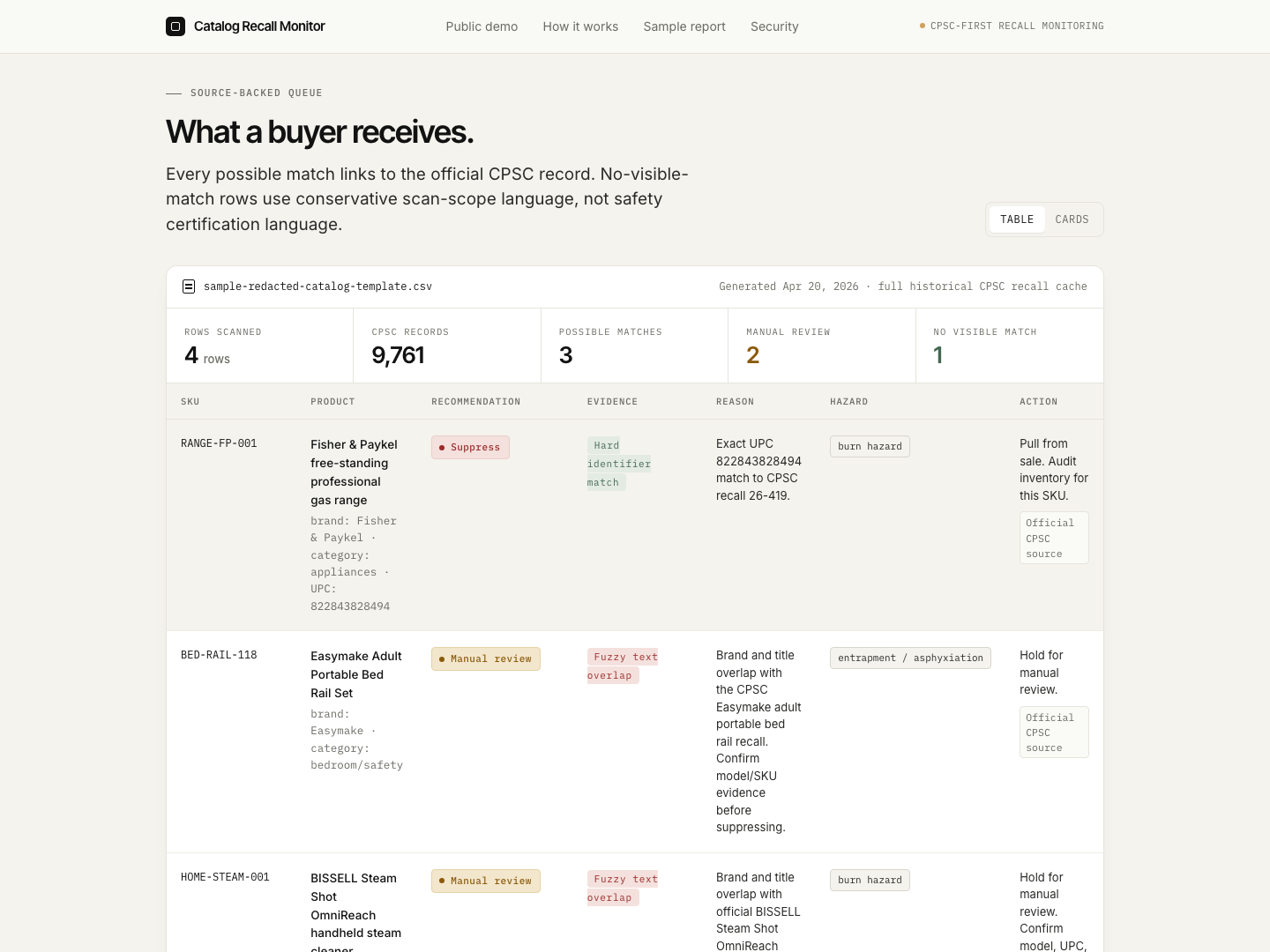This screenshot has width=1270, height=952.
Task: Click Manual review badge for BED-RAIL-118
Action: tap(486, 658)
